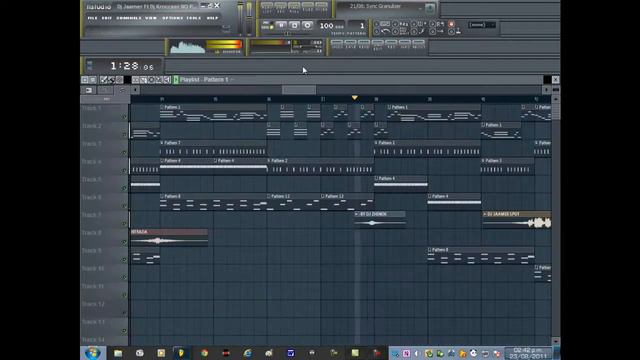Mute Track 8 using its green light
This screenshot has width=640, height=360.
pos(124,242)
